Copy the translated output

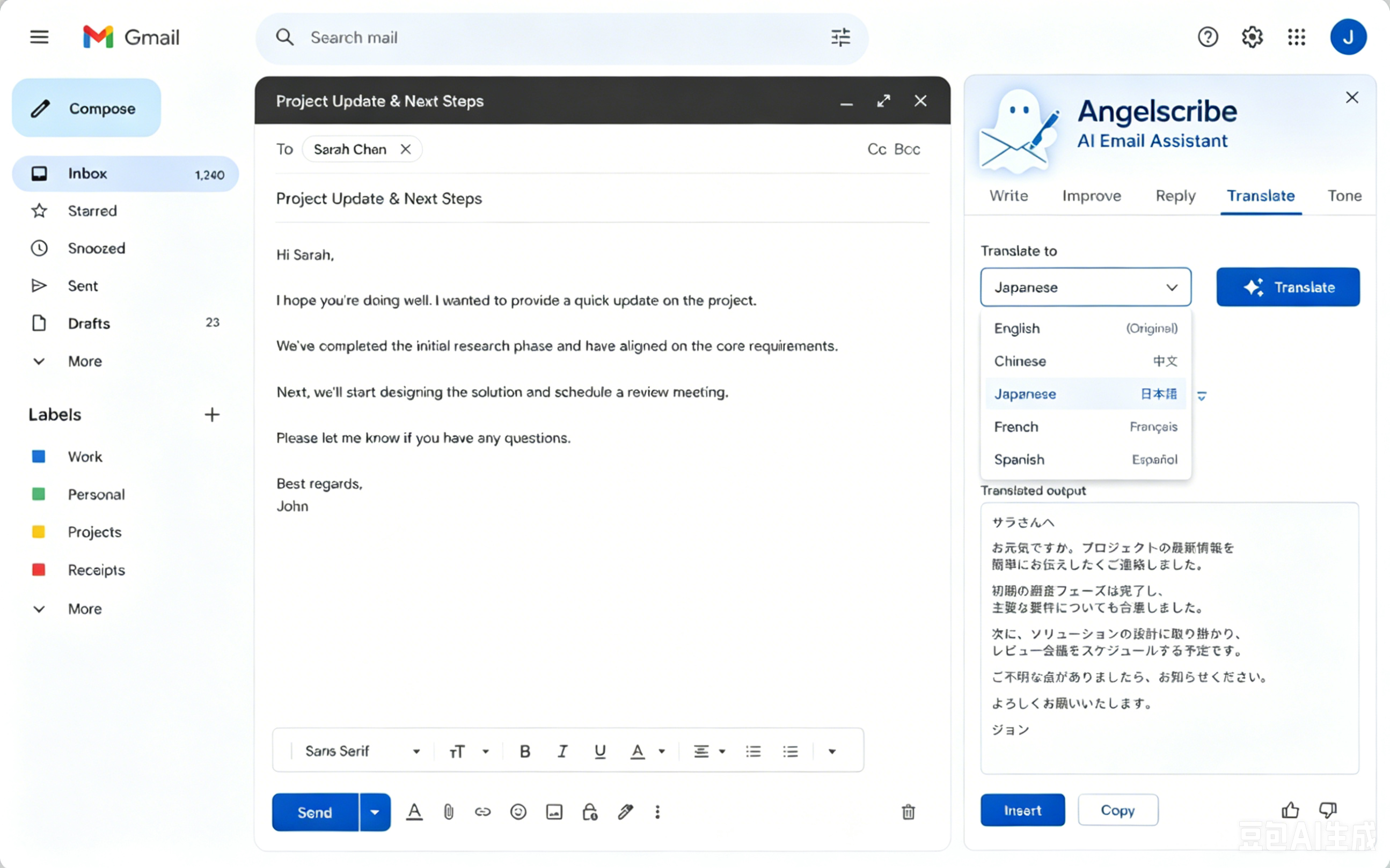[x=1118, y=810]
